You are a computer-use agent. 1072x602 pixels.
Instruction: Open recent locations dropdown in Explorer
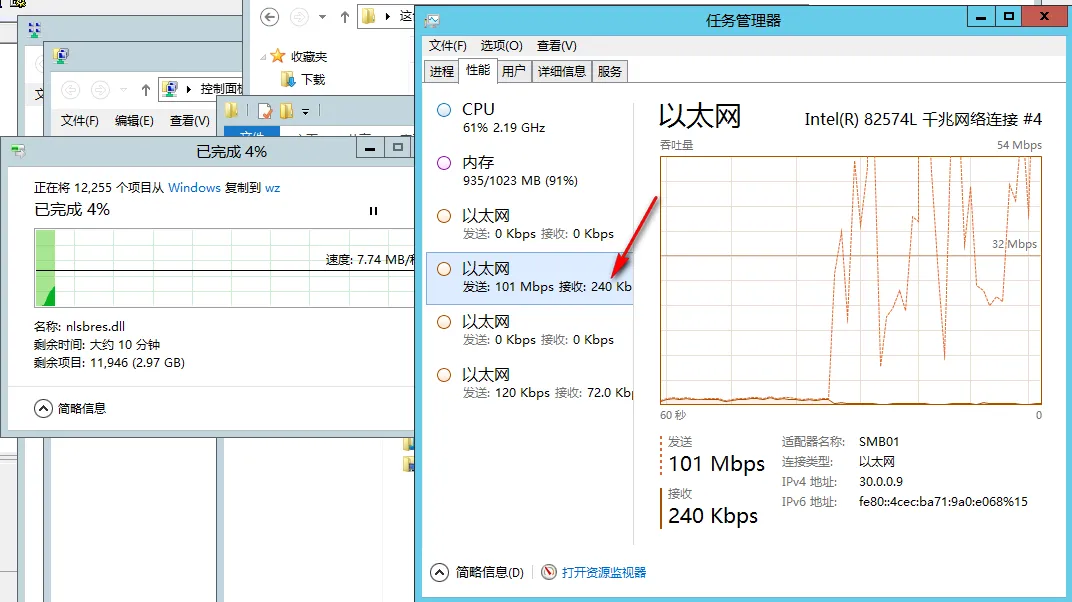pyautogui.click(x=322, y=17)
